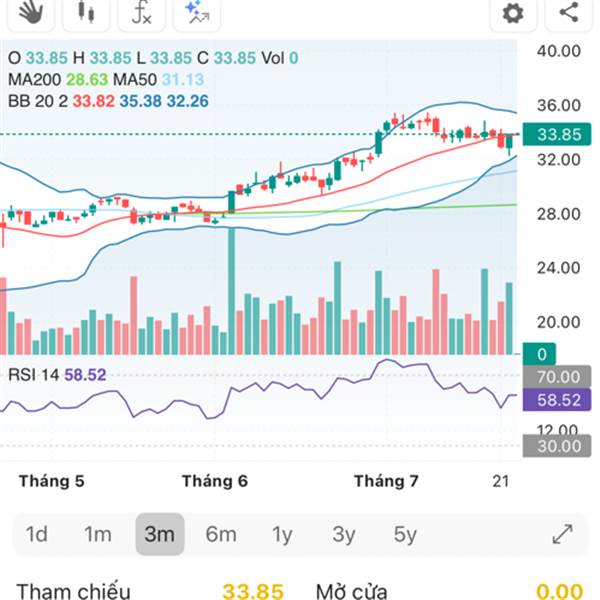Image resolution: width=600 pixels, height=600 pixels.
Task: Click the green 0 volume tag
Action: [540, 354]
